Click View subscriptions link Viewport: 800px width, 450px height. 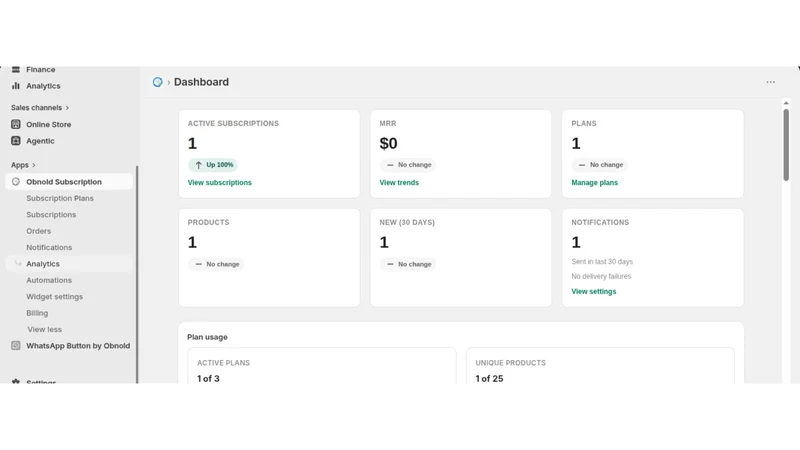click(219, 183)
